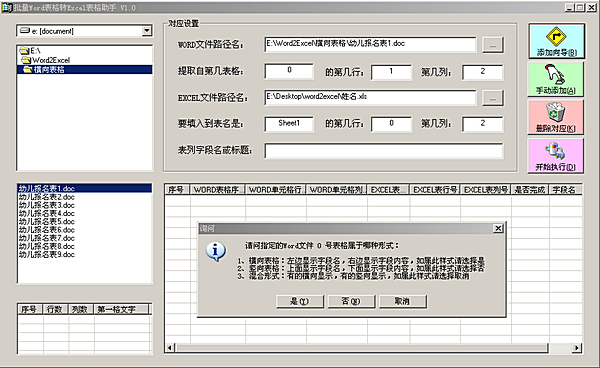Click the EXCEL表列号 column header
This screenshot has height=368, width=600.
pyautogui.click(x=486, y=190)
